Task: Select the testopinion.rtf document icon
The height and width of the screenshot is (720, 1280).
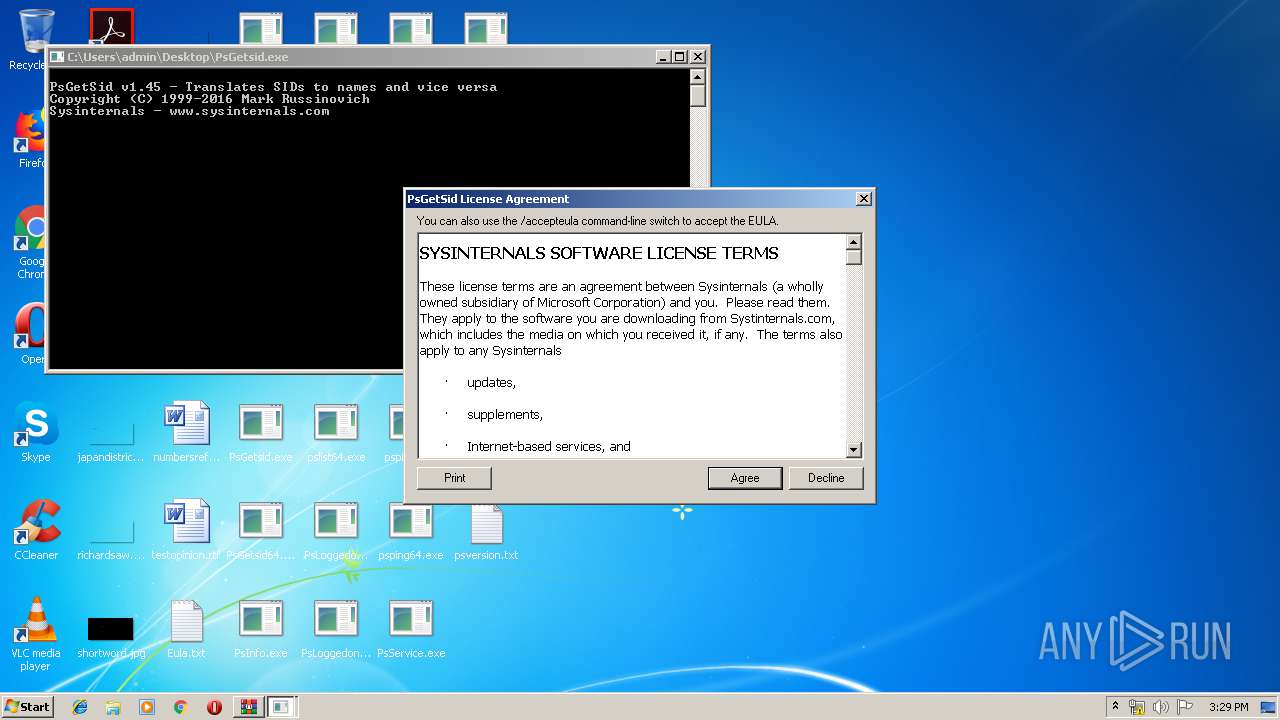Action: (186, 530)
